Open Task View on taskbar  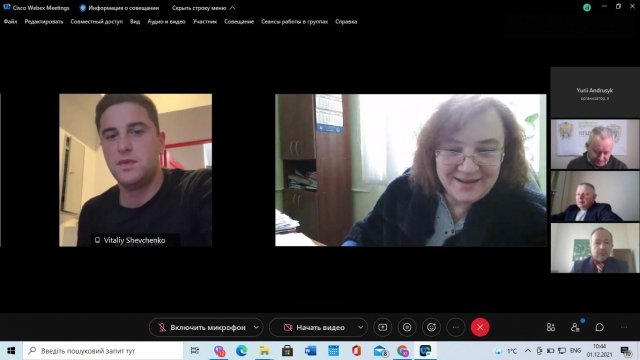point(195,351)
